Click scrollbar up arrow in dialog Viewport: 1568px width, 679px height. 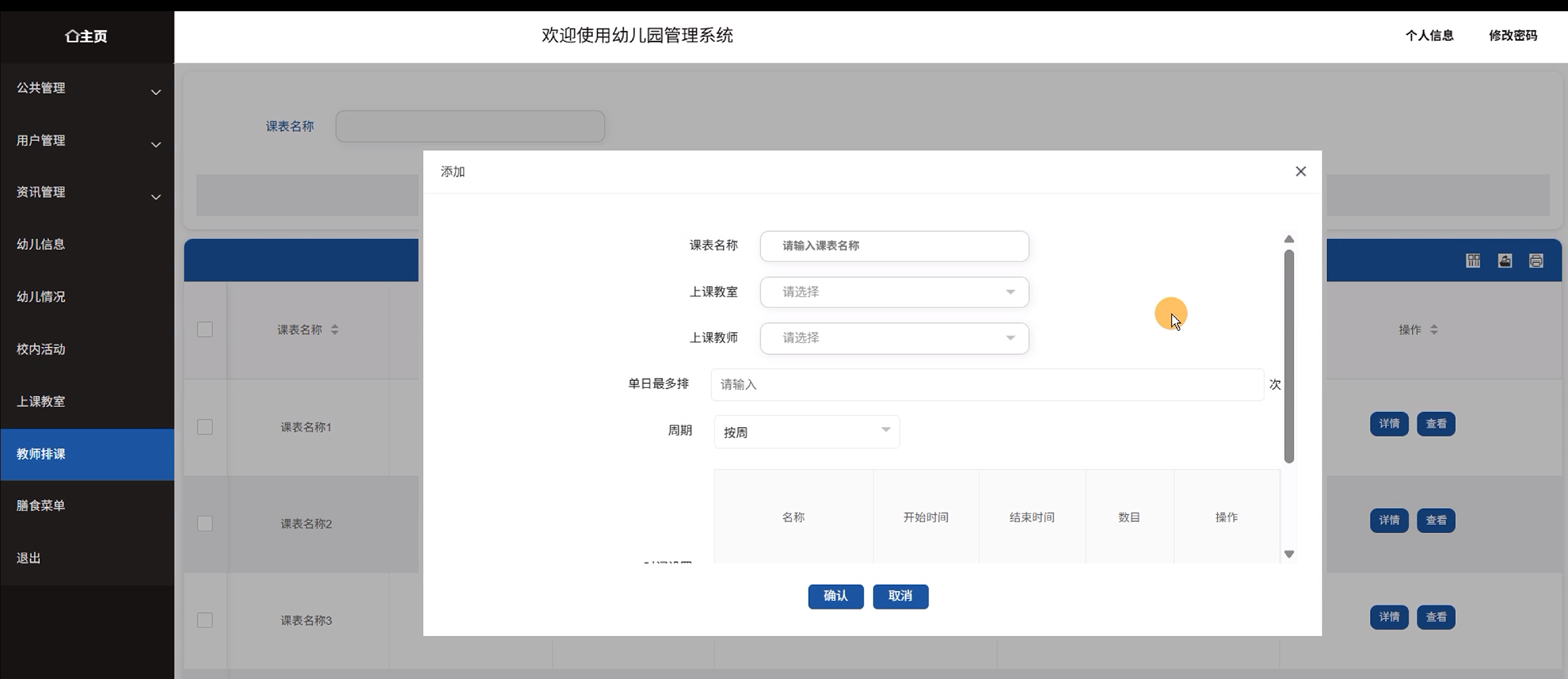[1289, 239]
